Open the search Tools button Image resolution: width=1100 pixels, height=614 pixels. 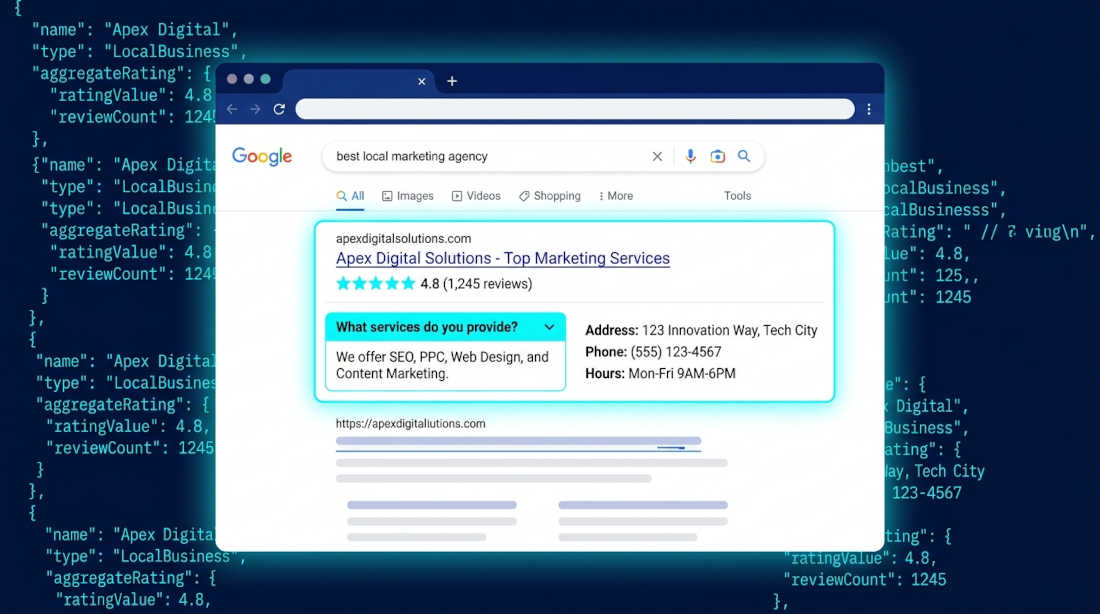click(x=737, y=196)
